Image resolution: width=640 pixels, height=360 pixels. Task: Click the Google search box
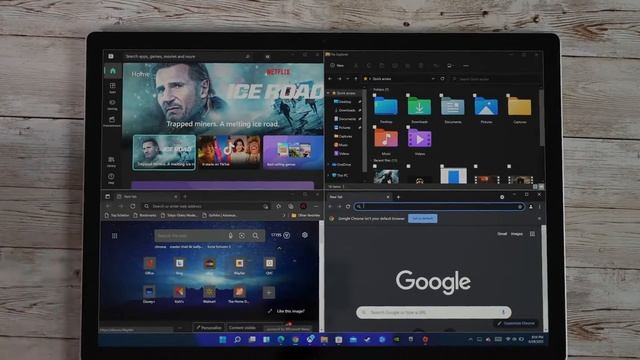pyautogui.click(x=433, y=312)
